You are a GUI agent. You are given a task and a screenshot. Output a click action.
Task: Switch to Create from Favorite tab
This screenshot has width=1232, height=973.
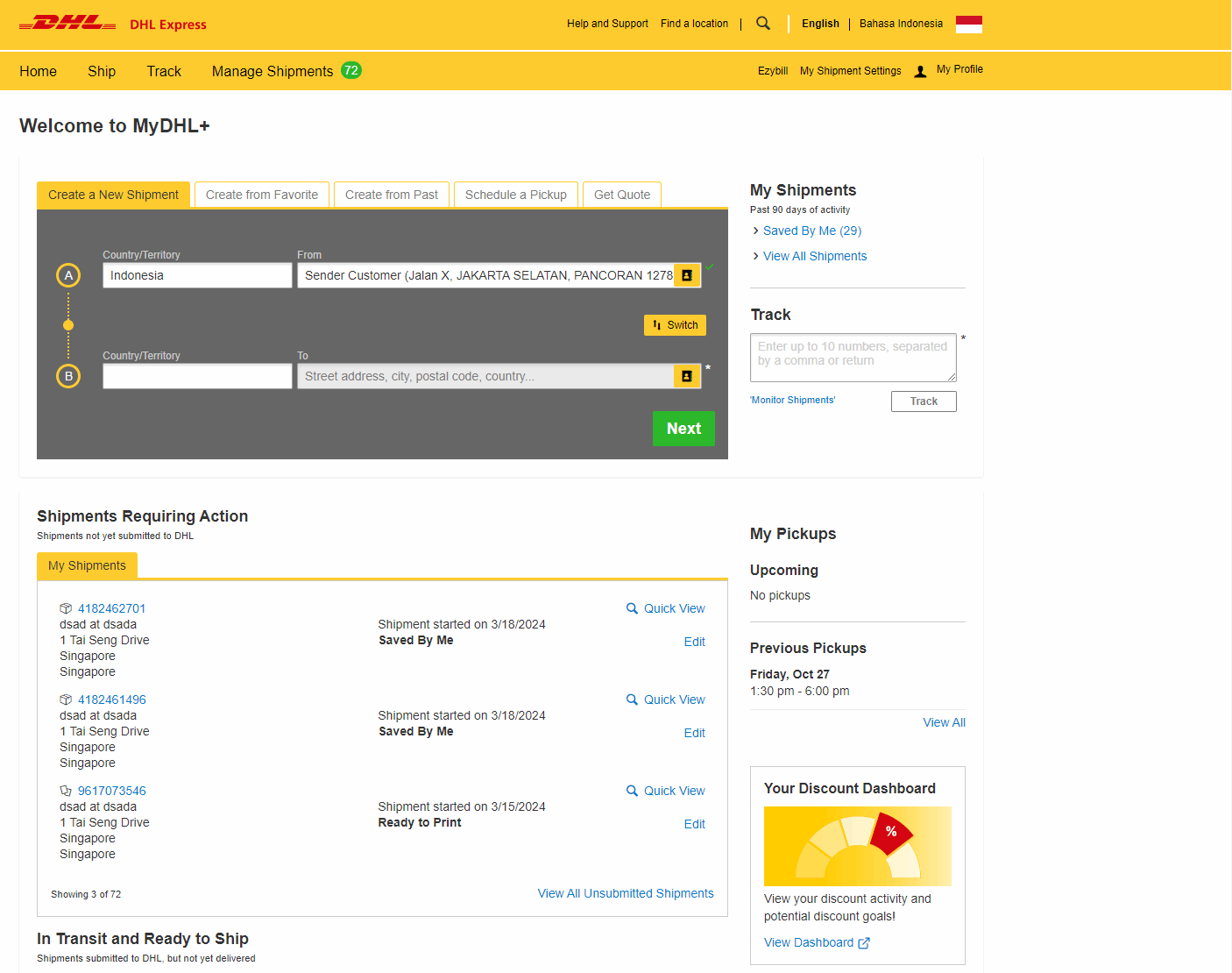(262, 195)
